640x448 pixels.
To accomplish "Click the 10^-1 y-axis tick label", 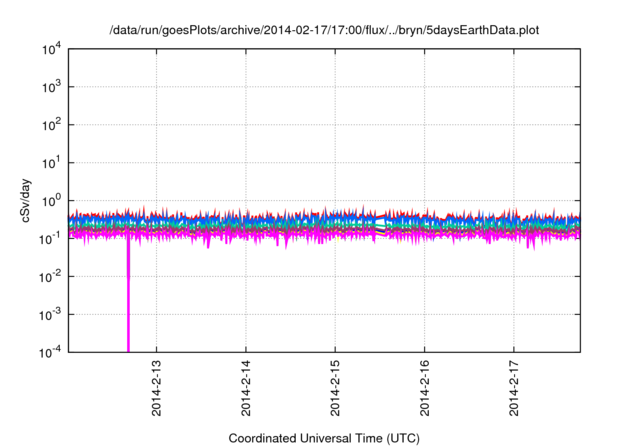I will click(x=50, y=239).
